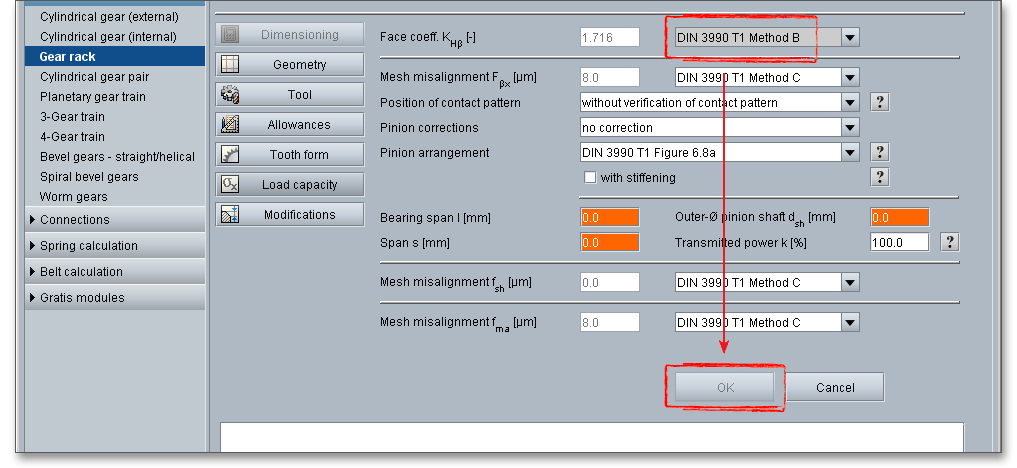Viewport: 1017px width, 468px height.
Task: Open Pinion arrangement dropdown
Action: (849, 153)
